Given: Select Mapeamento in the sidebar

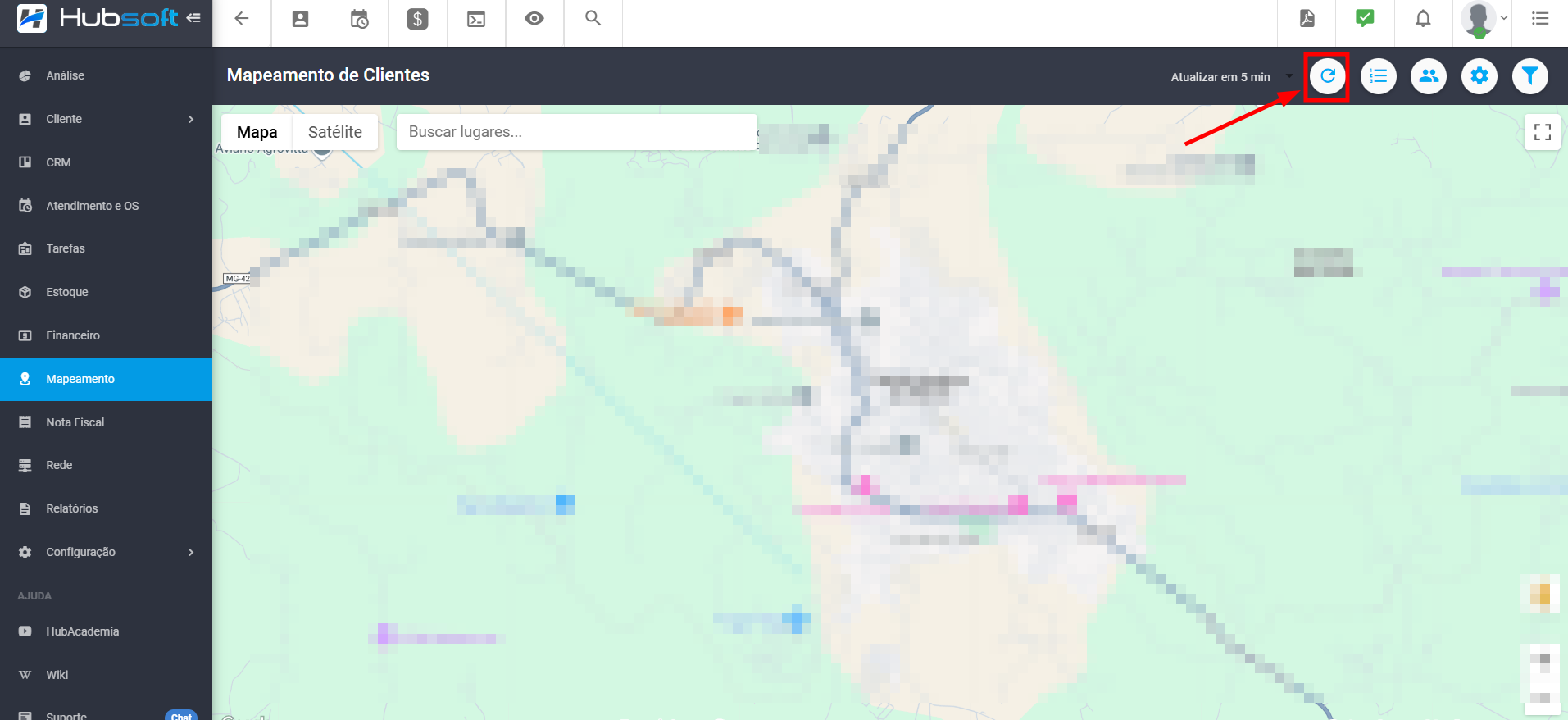Looking at the screenshot, I should [x=106, y=379].
